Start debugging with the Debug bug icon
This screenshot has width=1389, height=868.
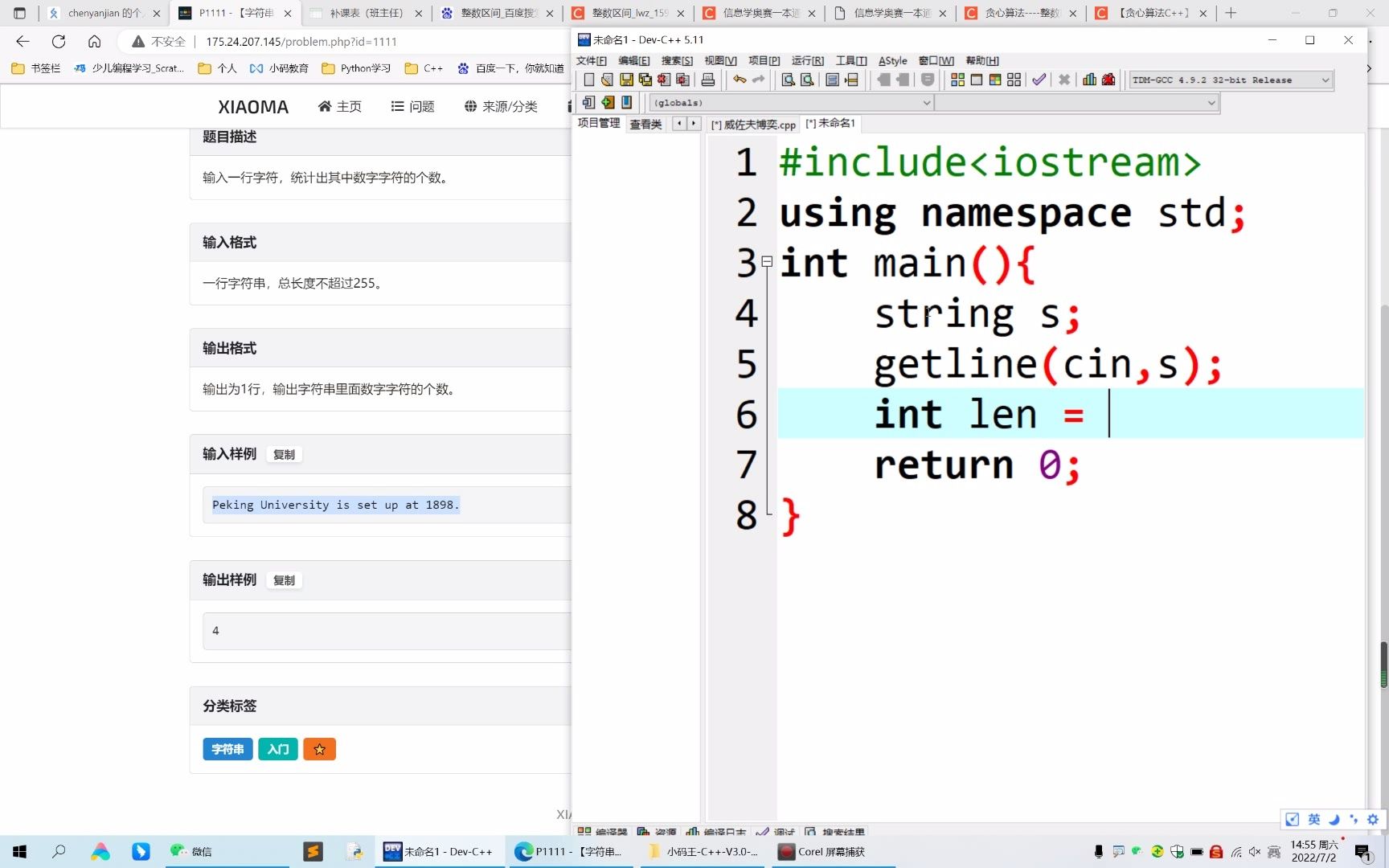[1108, 80]
